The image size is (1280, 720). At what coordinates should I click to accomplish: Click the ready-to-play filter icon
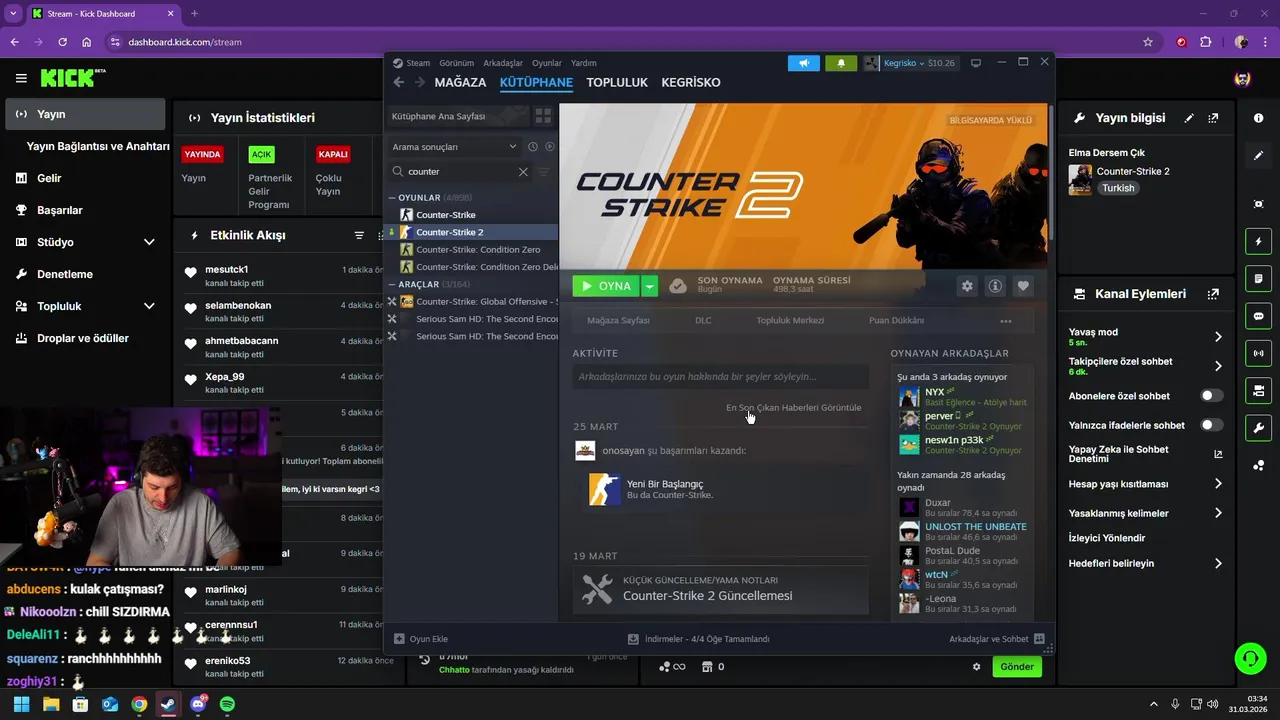click(549, 146)
